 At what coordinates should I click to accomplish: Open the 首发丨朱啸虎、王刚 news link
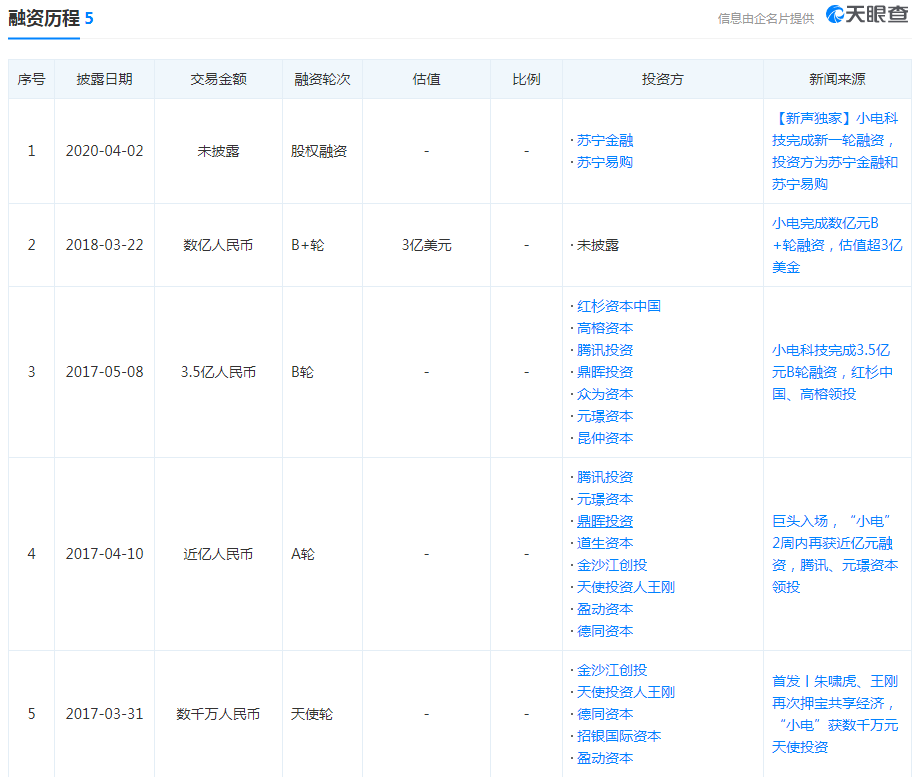click(x=836, y=714)
